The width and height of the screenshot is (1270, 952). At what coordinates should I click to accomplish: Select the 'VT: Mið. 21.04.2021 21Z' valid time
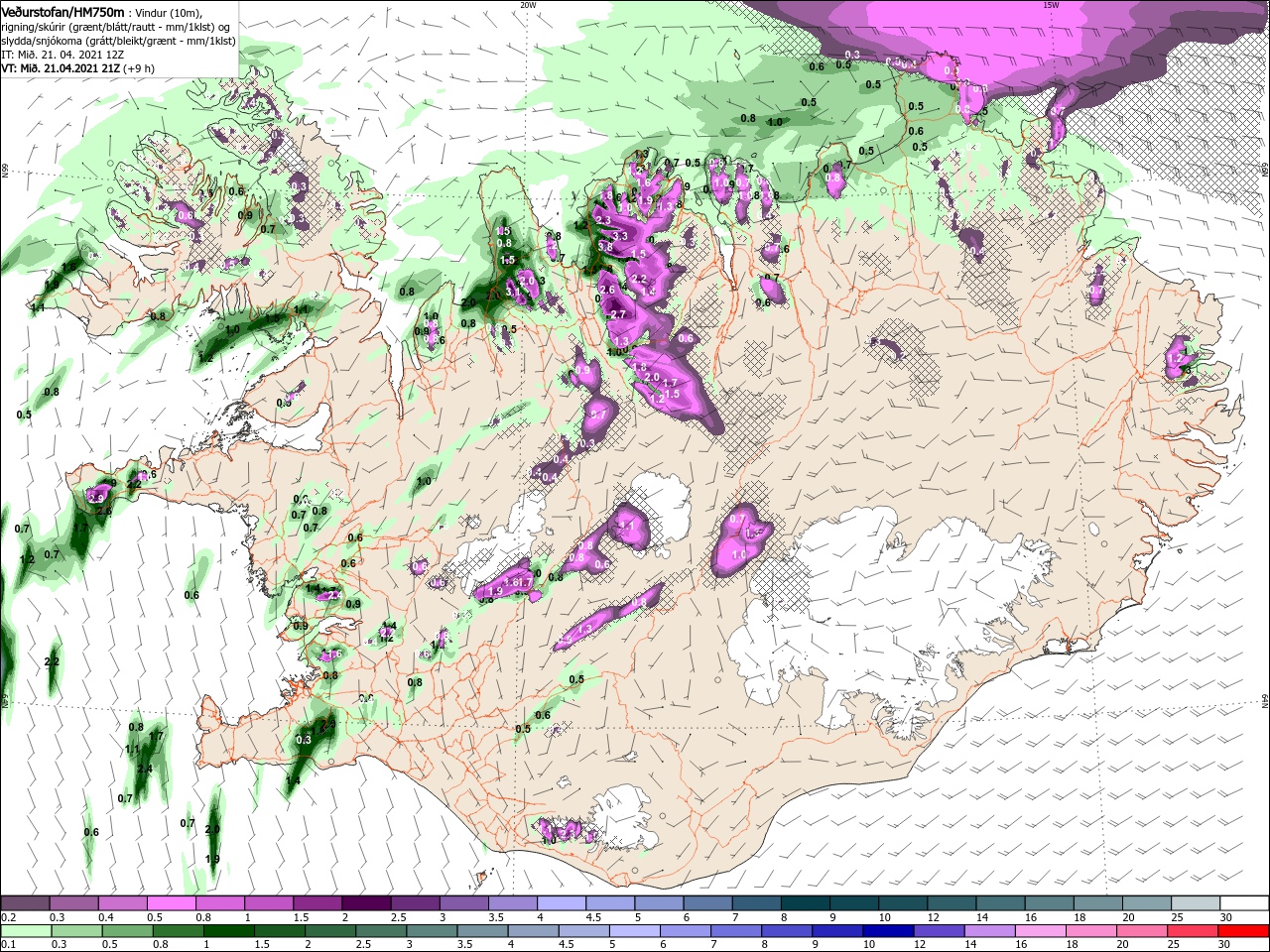pyautogui.click(x=61, y=68)
